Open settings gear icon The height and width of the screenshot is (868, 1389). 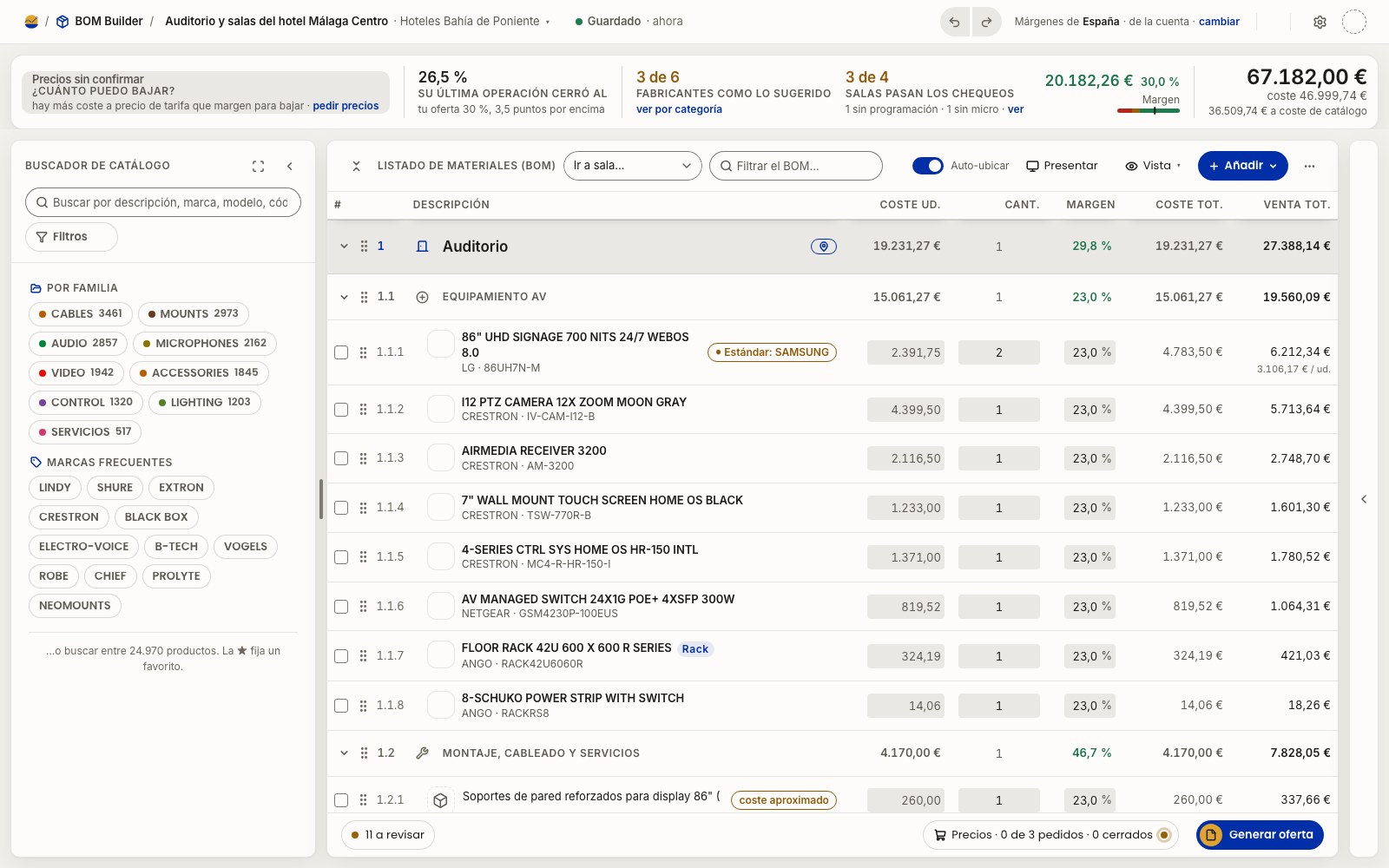pos(1320,22)
